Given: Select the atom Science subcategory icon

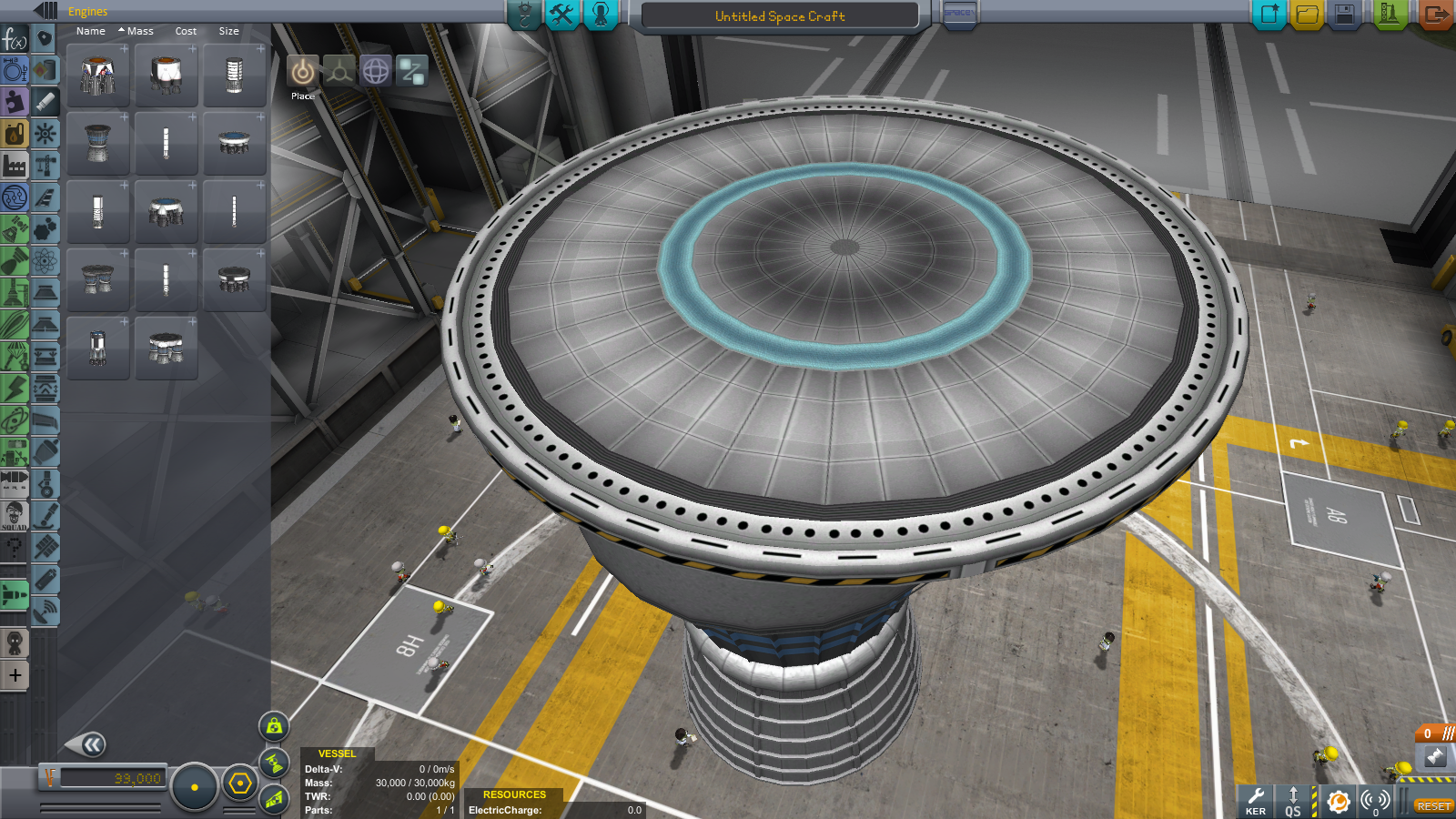Looking at the screenshot, I should coord(45,261).
